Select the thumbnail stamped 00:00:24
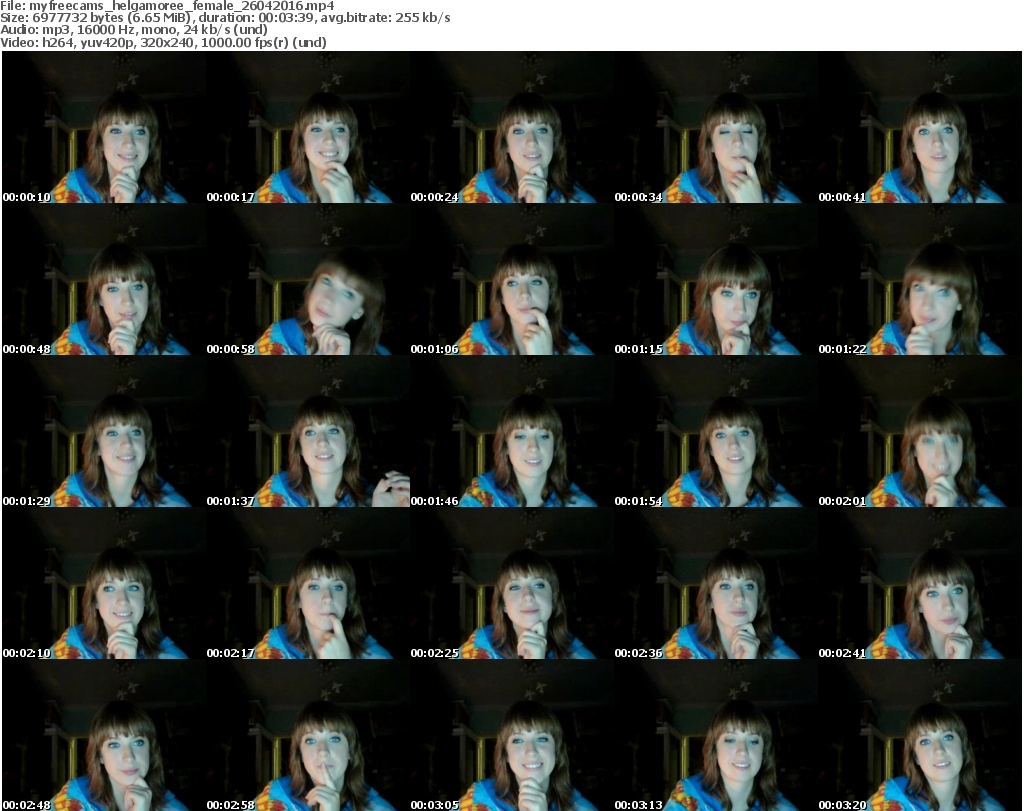 511,127
